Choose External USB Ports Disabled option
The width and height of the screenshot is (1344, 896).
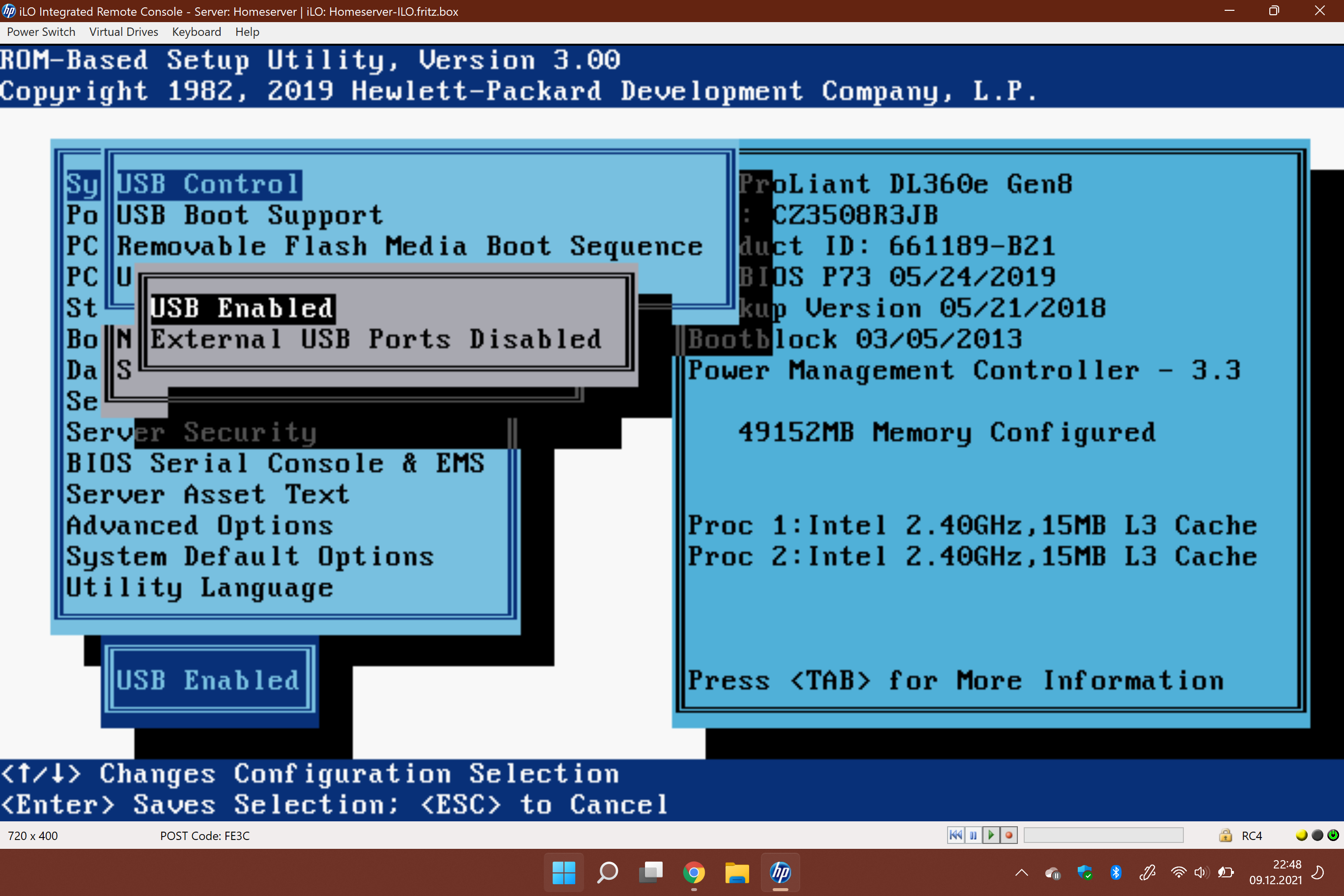pyautogui.click(x=375, y=339)
